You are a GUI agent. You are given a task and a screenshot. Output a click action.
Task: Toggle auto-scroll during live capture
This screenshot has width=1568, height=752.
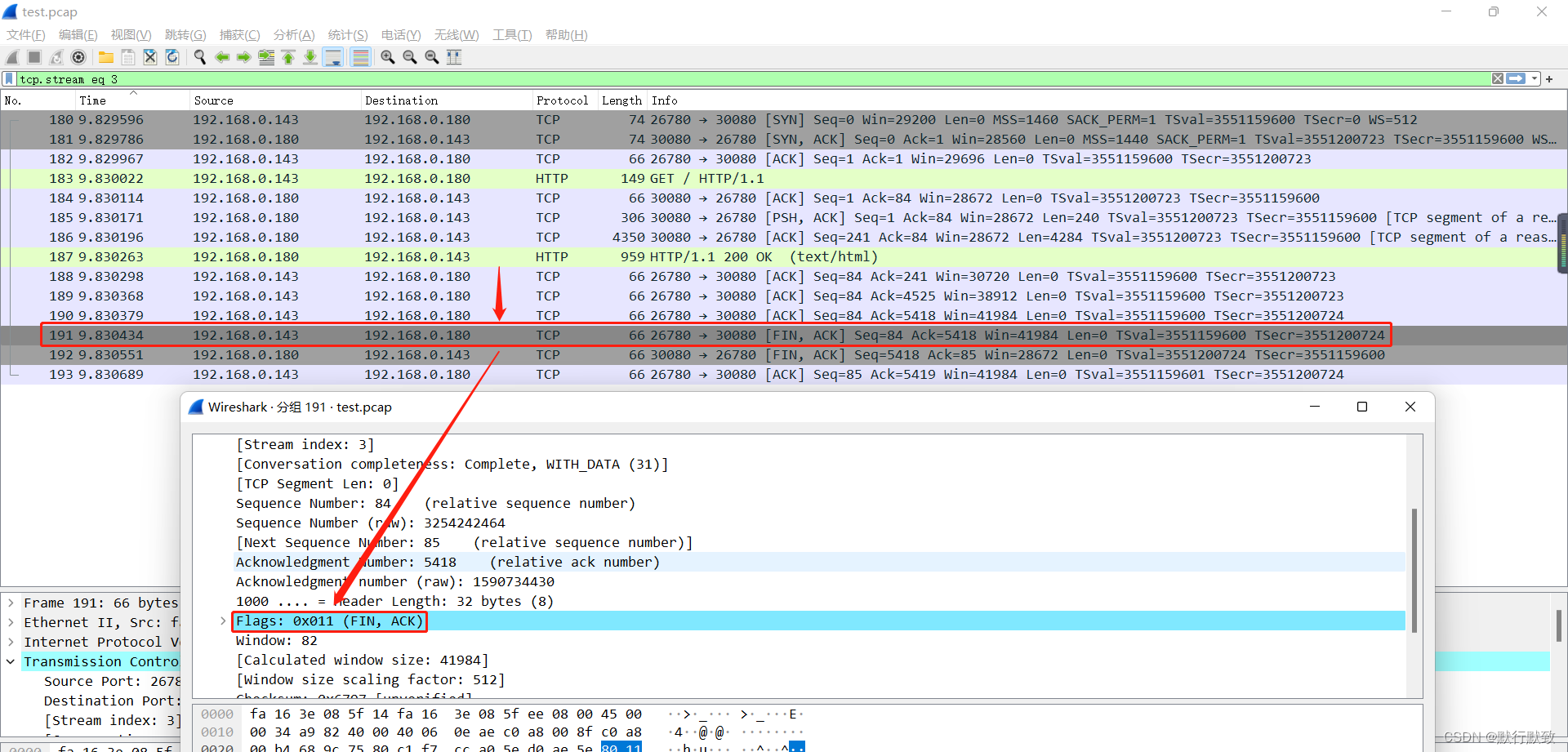333,57
